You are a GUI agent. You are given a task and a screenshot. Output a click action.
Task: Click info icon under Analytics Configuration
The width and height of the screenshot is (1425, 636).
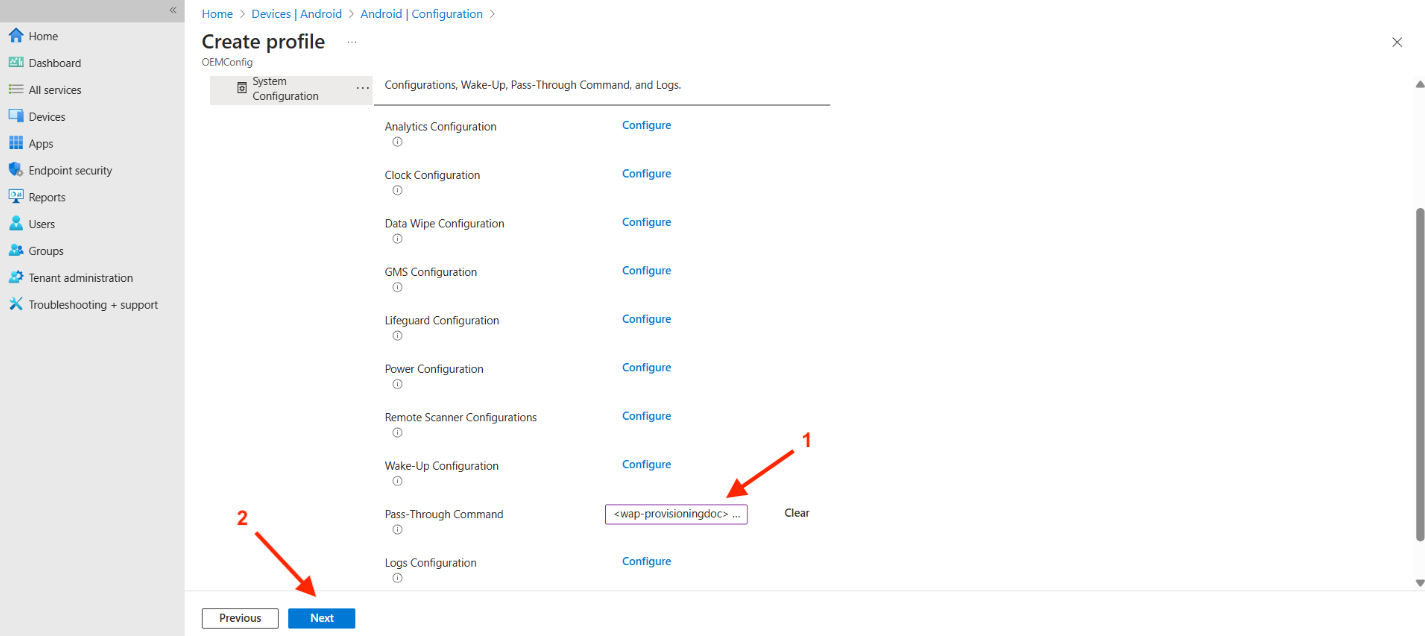[x=397, y=142]
